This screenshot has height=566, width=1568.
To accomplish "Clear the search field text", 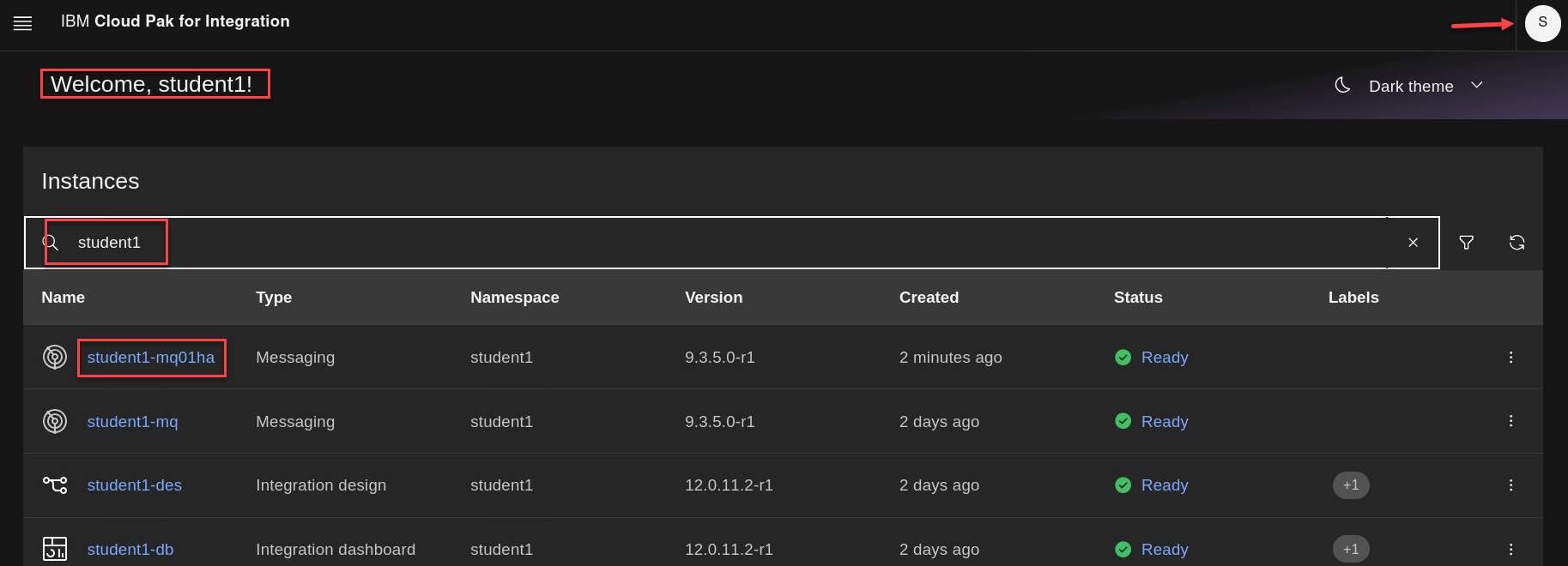I will click(1413, 243).
